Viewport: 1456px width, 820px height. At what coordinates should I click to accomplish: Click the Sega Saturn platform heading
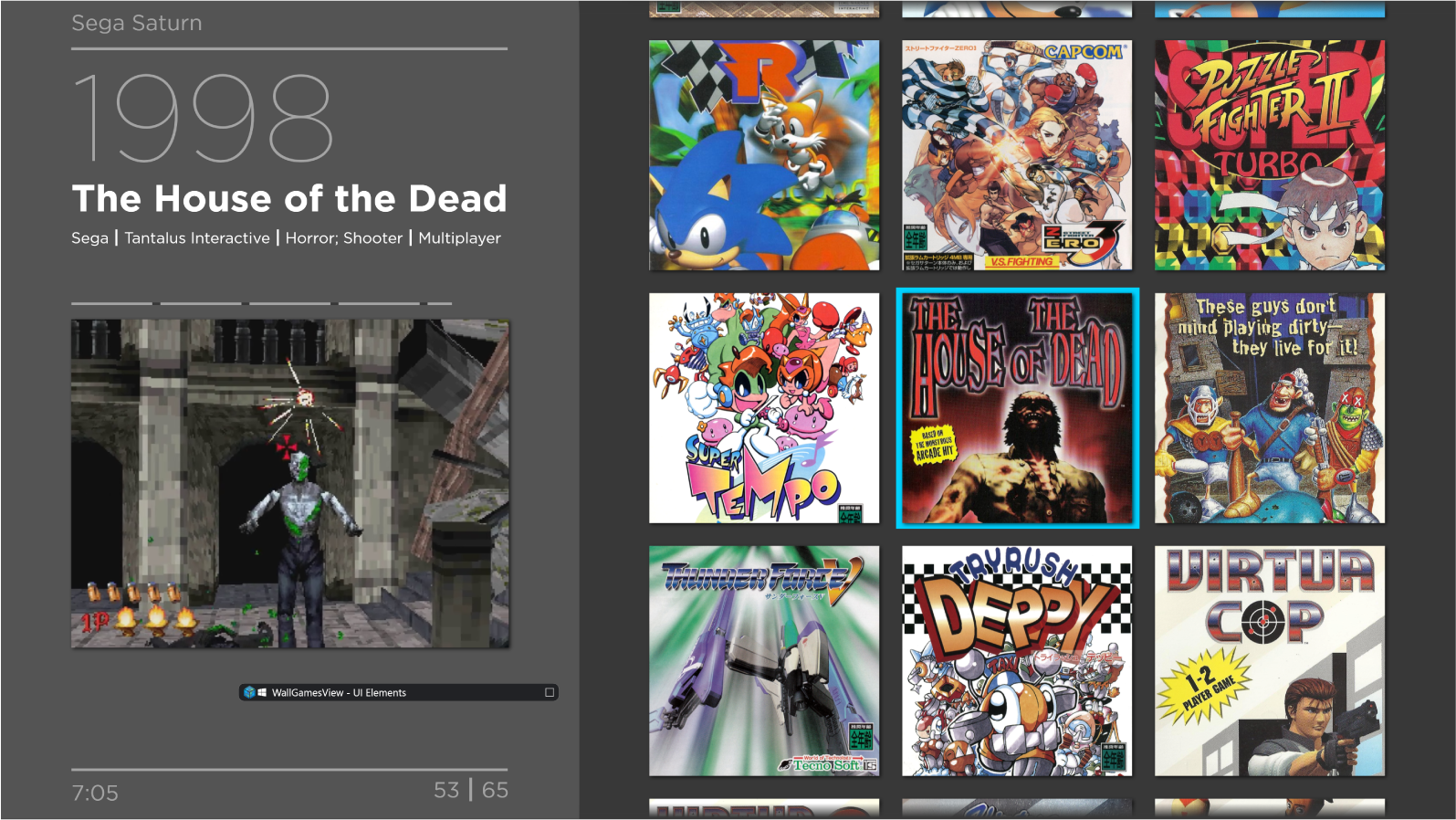[137, 23]
